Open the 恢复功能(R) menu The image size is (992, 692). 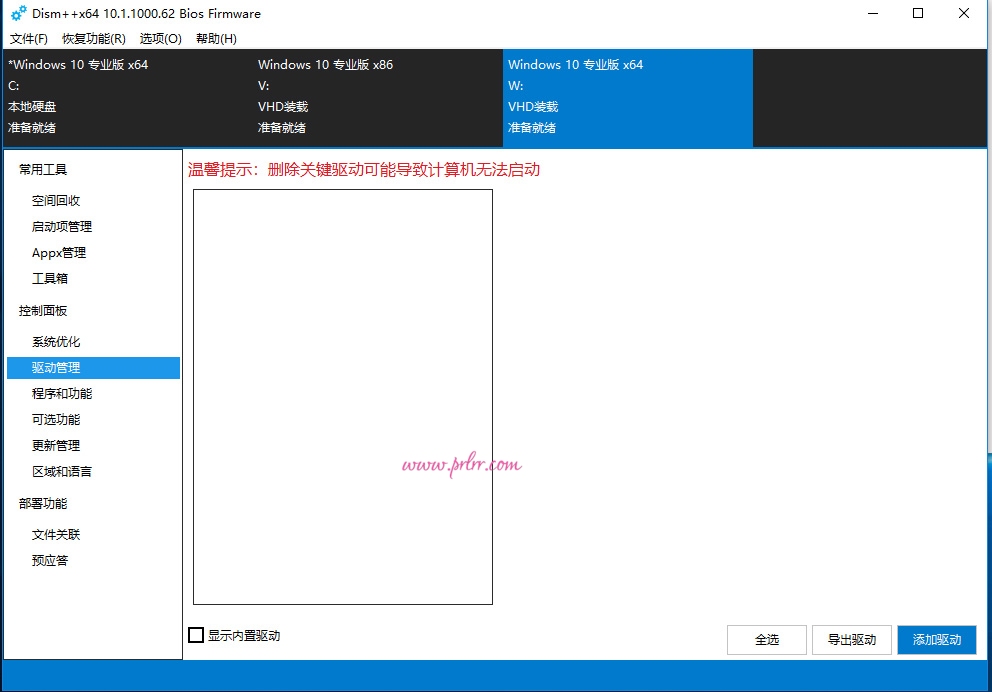pyautogui.click(x=92, y=38)
